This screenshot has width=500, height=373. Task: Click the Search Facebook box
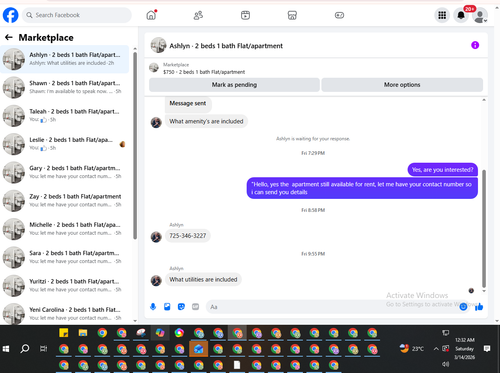coord(77,15)
